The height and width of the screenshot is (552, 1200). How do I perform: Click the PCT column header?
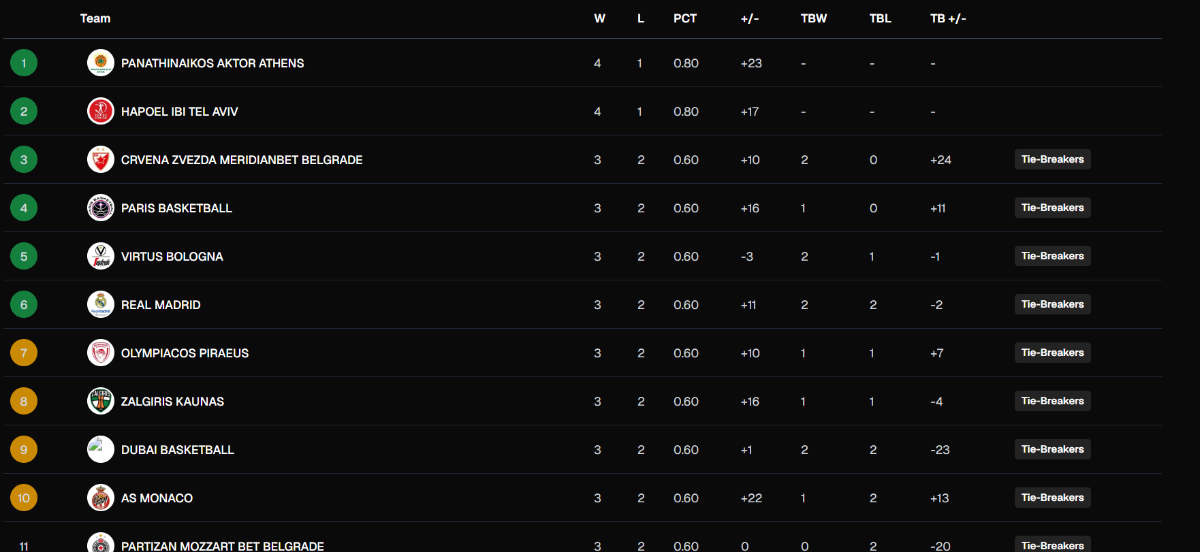tap(685, 19)
